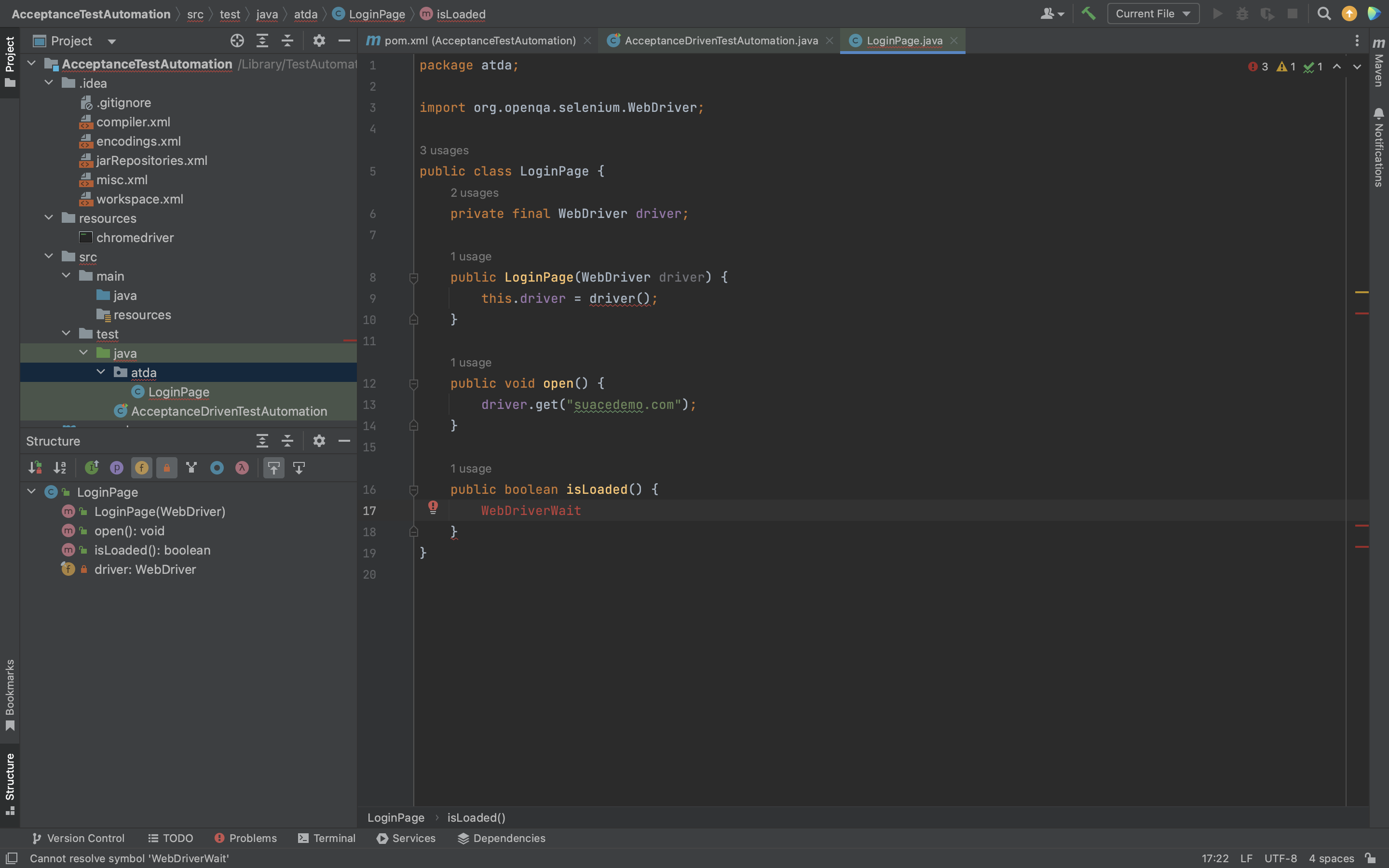Open the Problems tool window
This screenshot has height=868, width=1389.
pyautogui.click(x=245, y=838)
